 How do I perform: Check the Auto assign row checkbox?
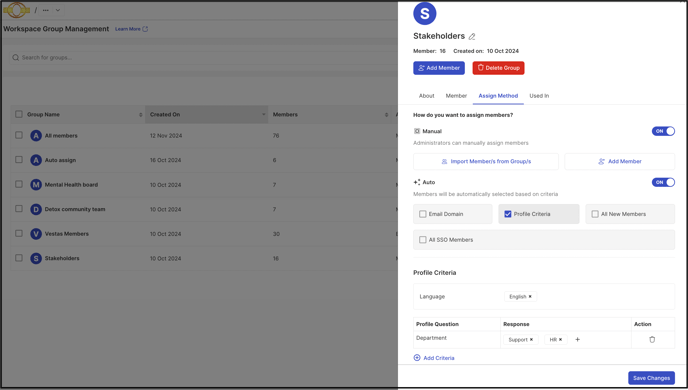(x=19, y=160)
